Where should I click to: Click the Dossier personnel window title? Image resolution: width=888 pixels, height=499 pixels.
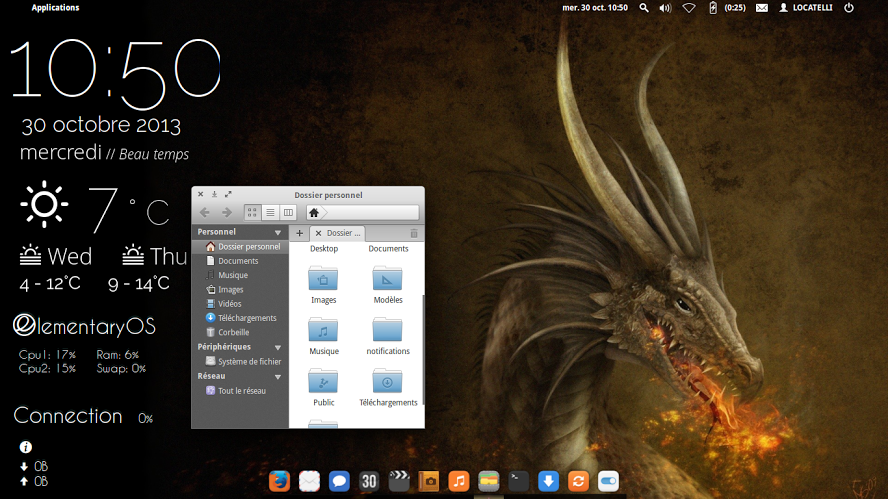328,195
